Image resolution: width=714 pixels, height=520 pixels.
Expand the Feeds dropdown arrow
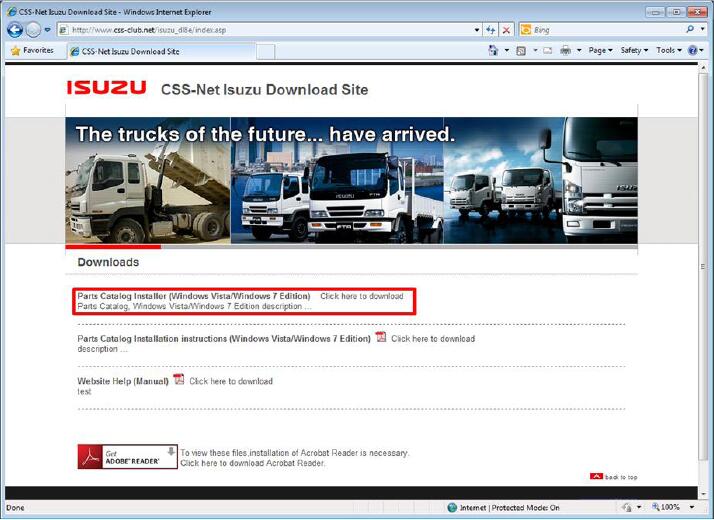(x=535, y=50)
